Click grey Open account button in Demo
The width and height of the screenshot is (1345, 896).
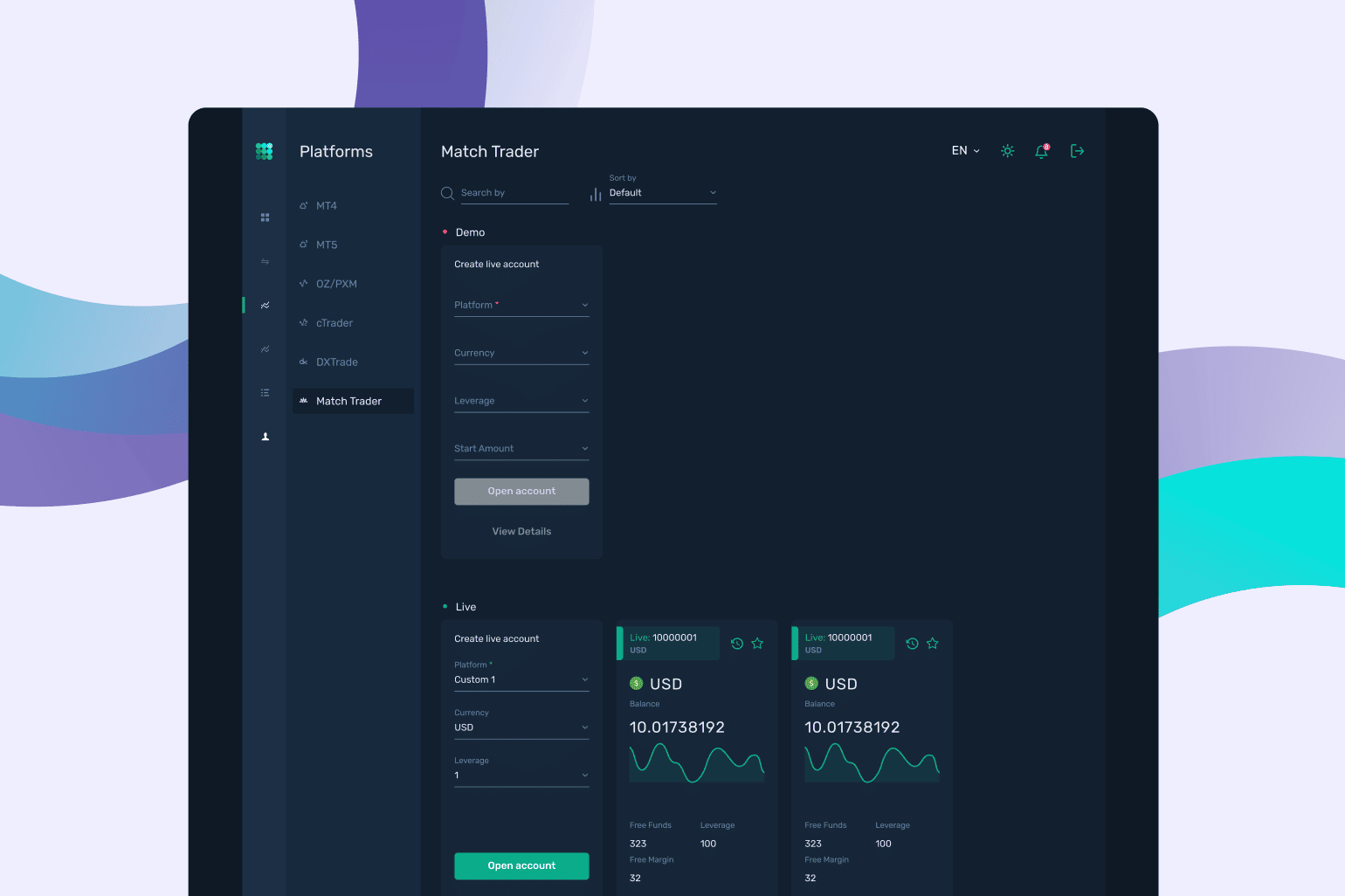click(521, 492)
